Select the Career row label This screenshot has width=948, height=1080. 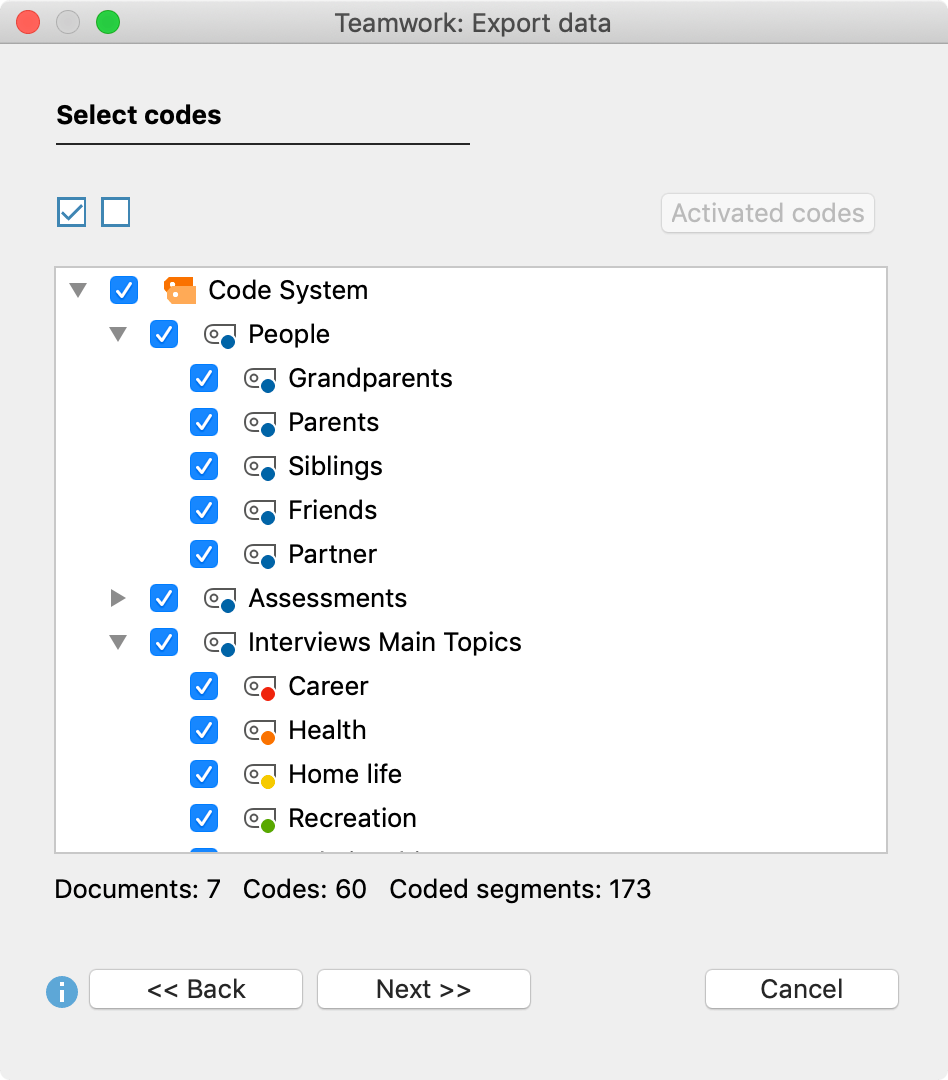click(x=328, y=687)
